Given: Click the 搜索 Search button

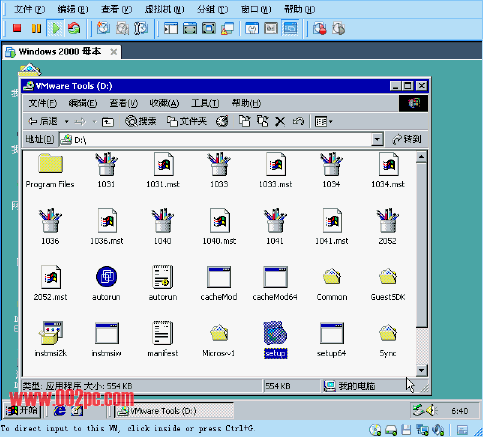Looking at the screenshot, I should click(x=141, y=121).
